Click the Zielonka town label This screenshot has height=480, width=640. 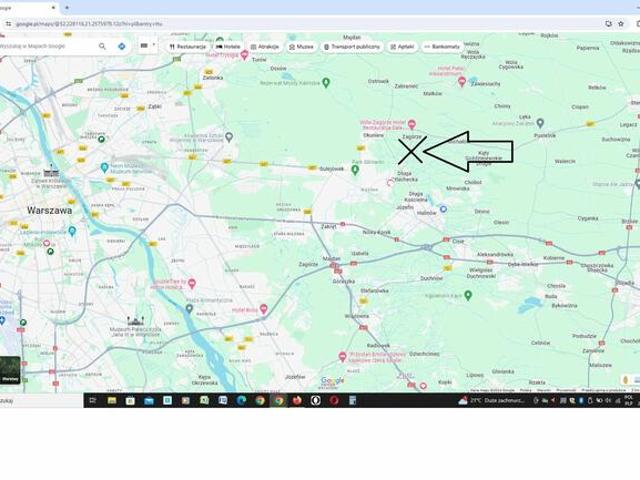pos(213,78)
